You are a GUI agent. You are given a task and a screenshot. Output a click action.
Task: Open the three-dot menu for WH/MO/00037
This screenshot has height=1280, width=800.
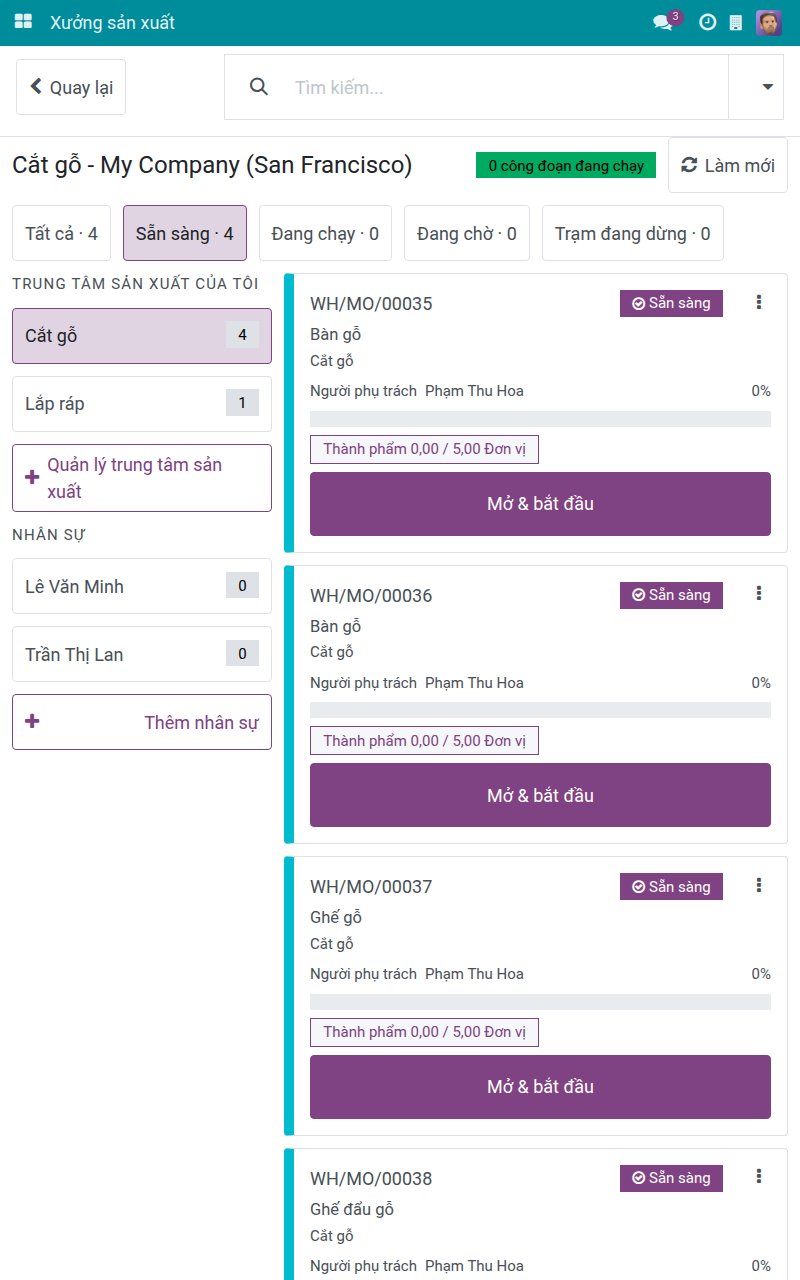coord(759,885)
